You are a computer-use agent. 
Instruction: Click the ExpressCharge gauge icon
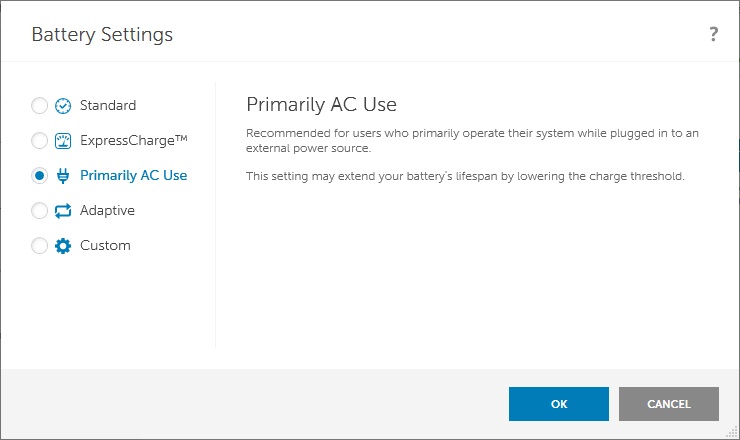click(x=63, y=141)
